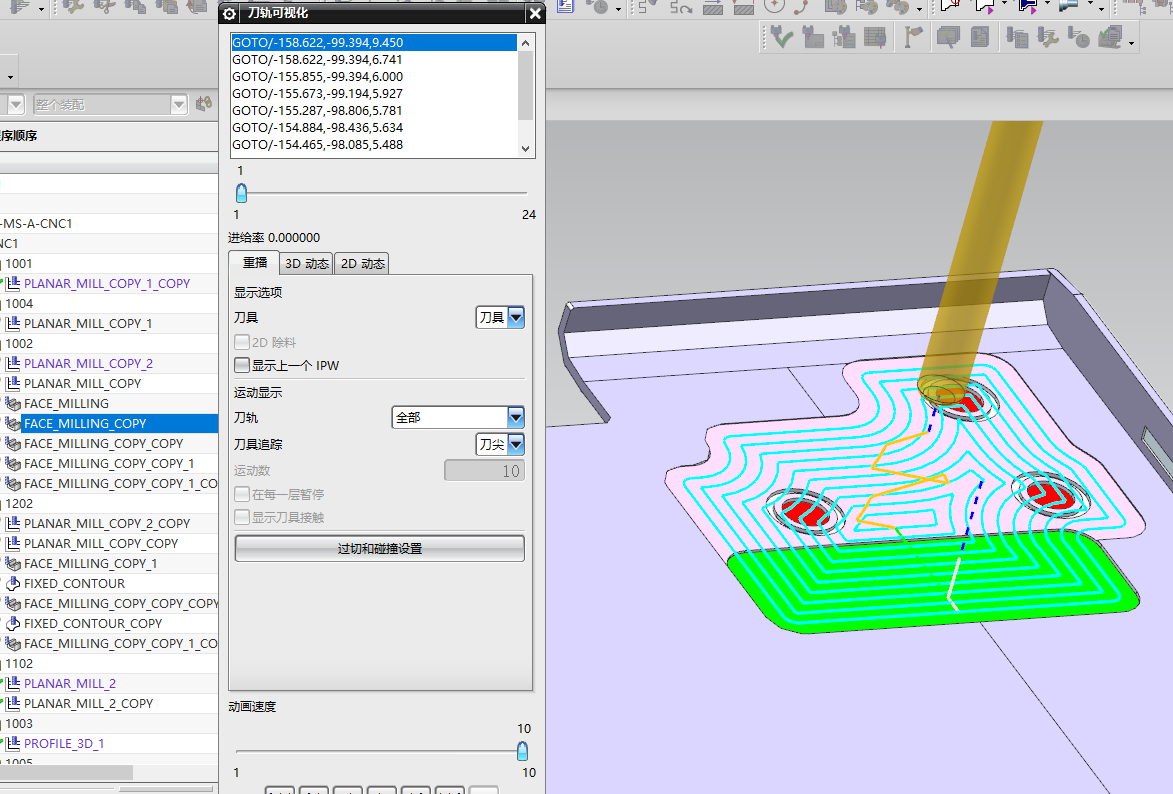Select the FACE_MILLING operation icon in tree
Viewport: 1173px width, 794px height.
(x=13, y=404)
